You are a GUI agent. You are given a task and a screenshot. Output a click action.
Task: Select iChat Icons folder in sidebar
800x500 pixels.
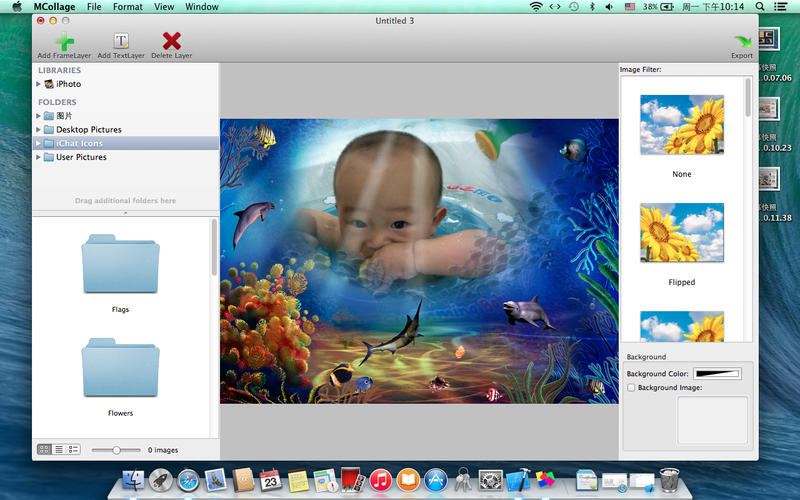(79, 143)
